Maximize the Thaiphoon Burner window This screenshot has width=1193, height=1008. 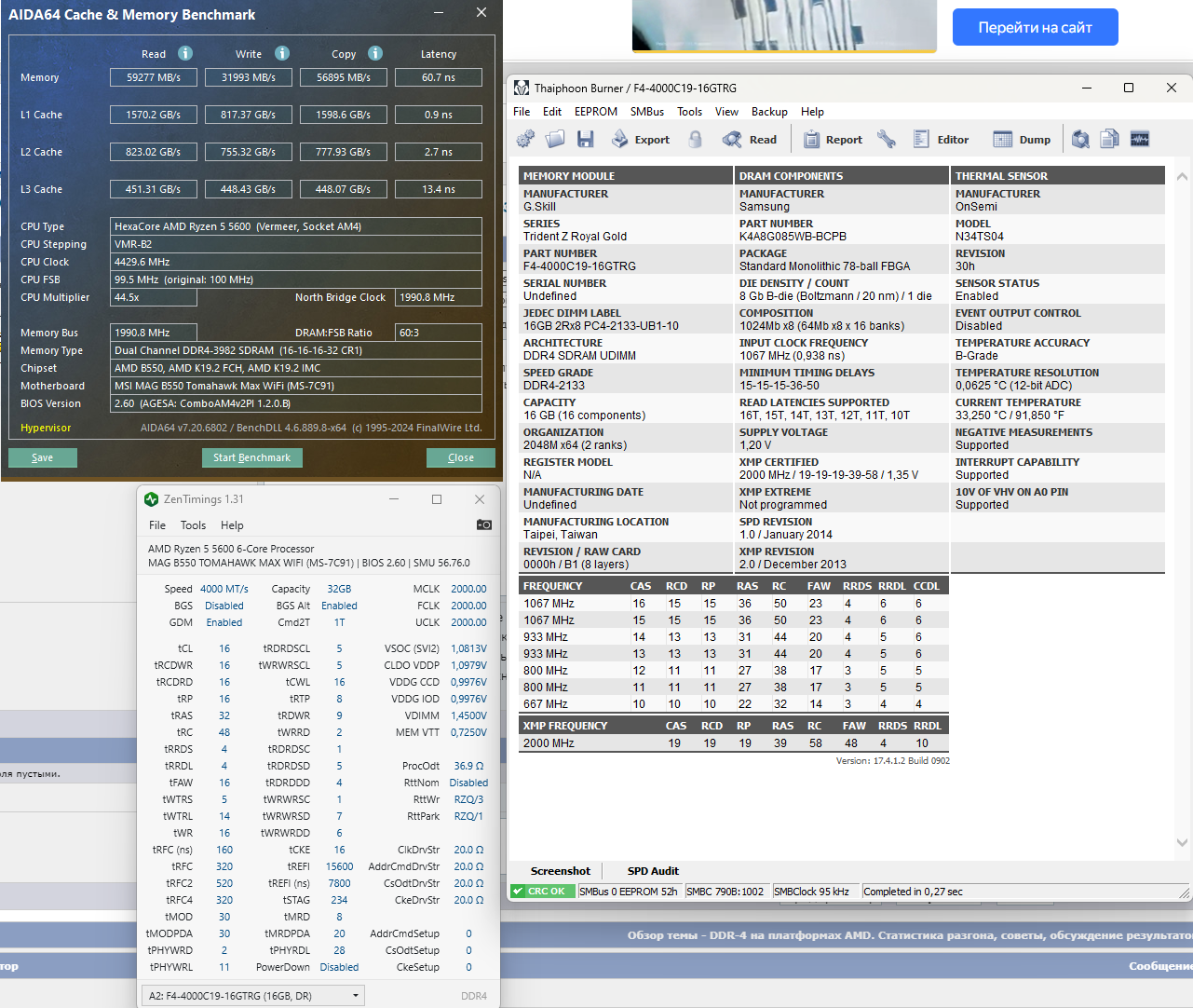click(1129, 88)
